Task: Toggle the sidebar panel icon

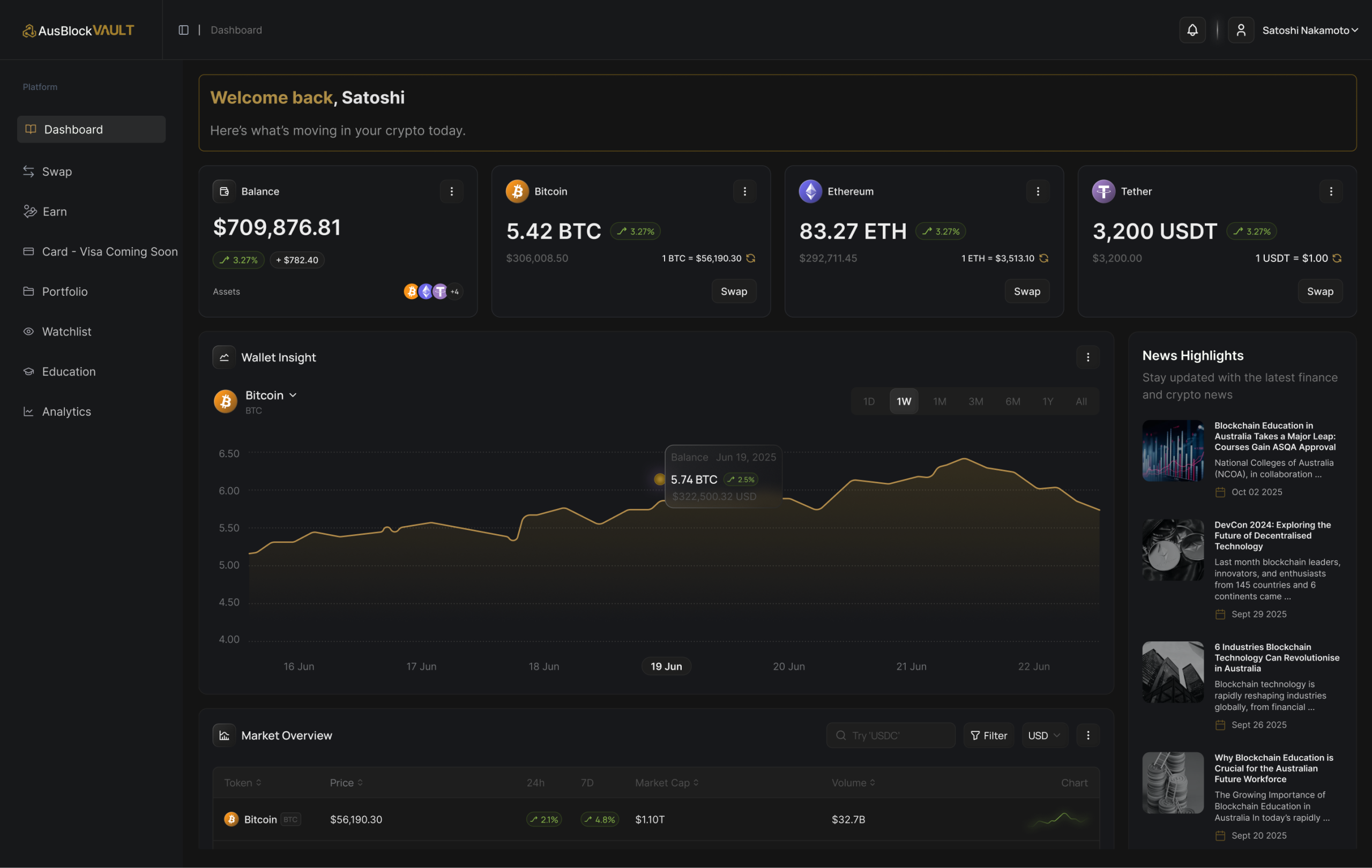Action: click(x=183, y=30)
